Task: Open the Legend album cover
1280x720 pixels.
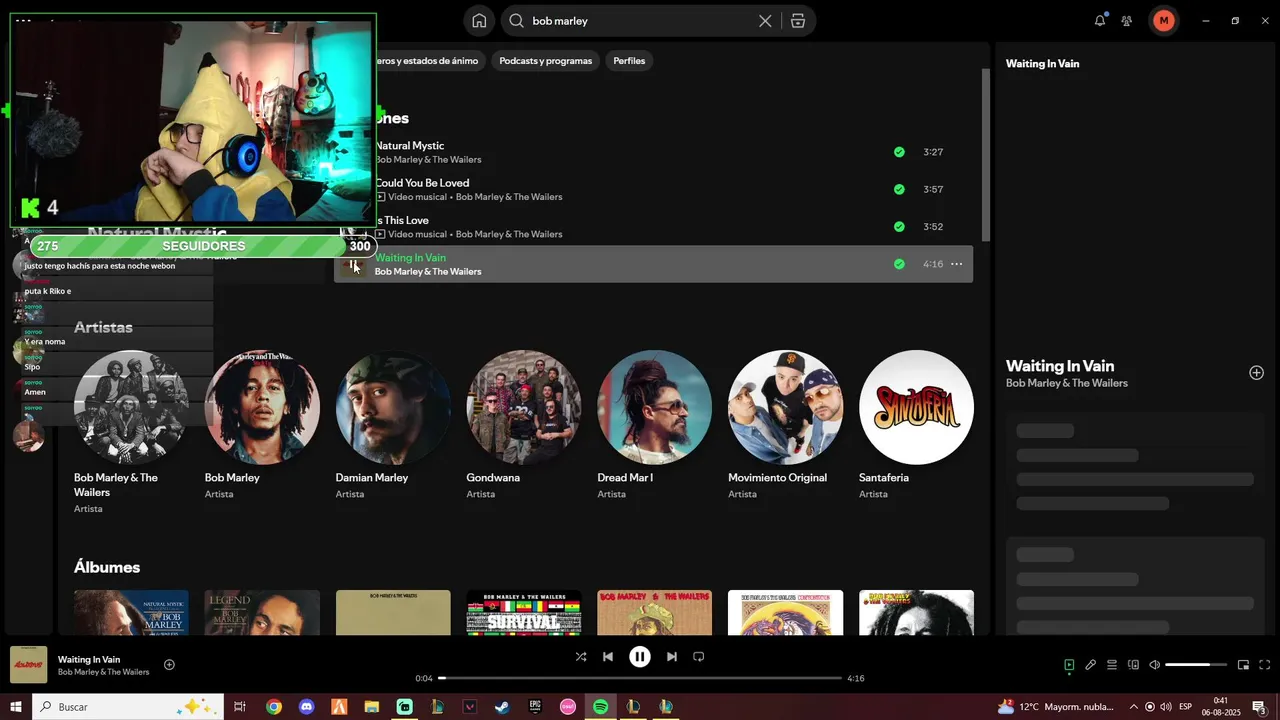Action: click(x=262, y=612)
